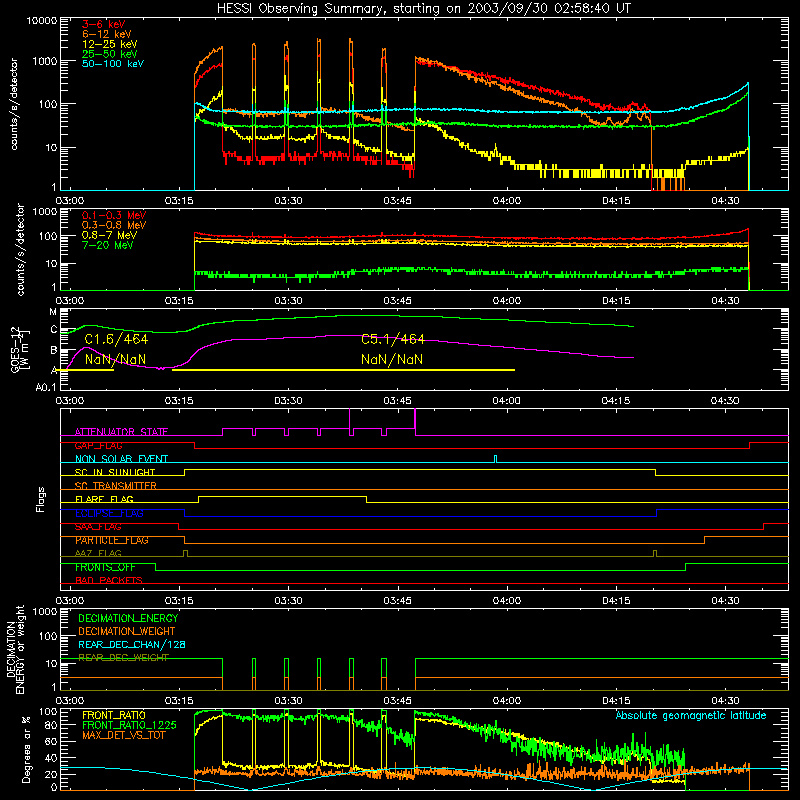Click the green FRONT_RATIO_1225 legend label

click(129, 725)
